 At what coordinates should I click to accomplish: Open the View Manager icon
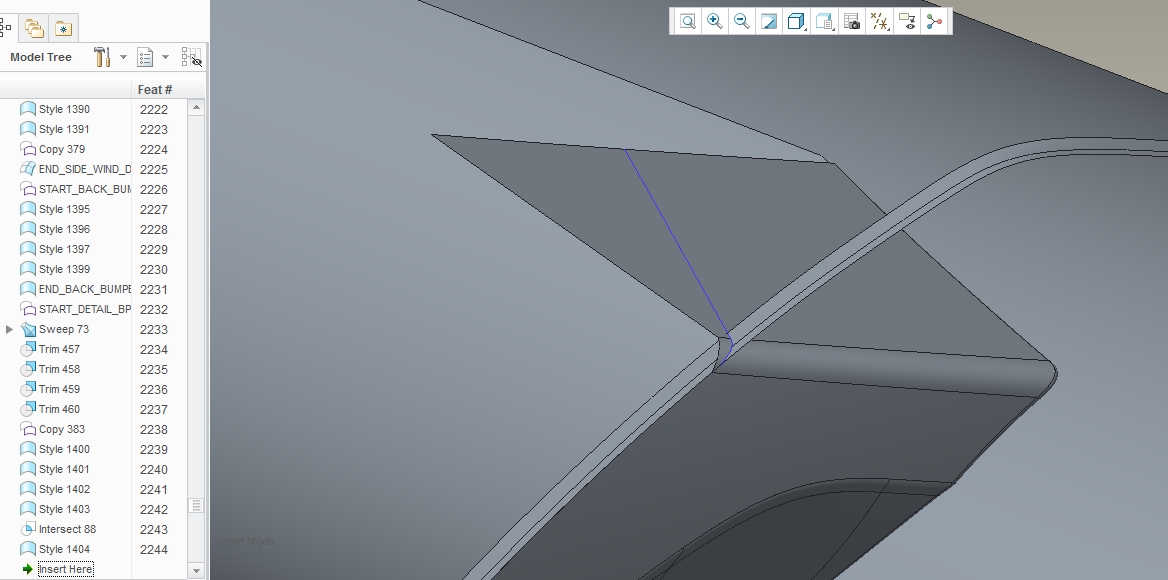[852, 22]
